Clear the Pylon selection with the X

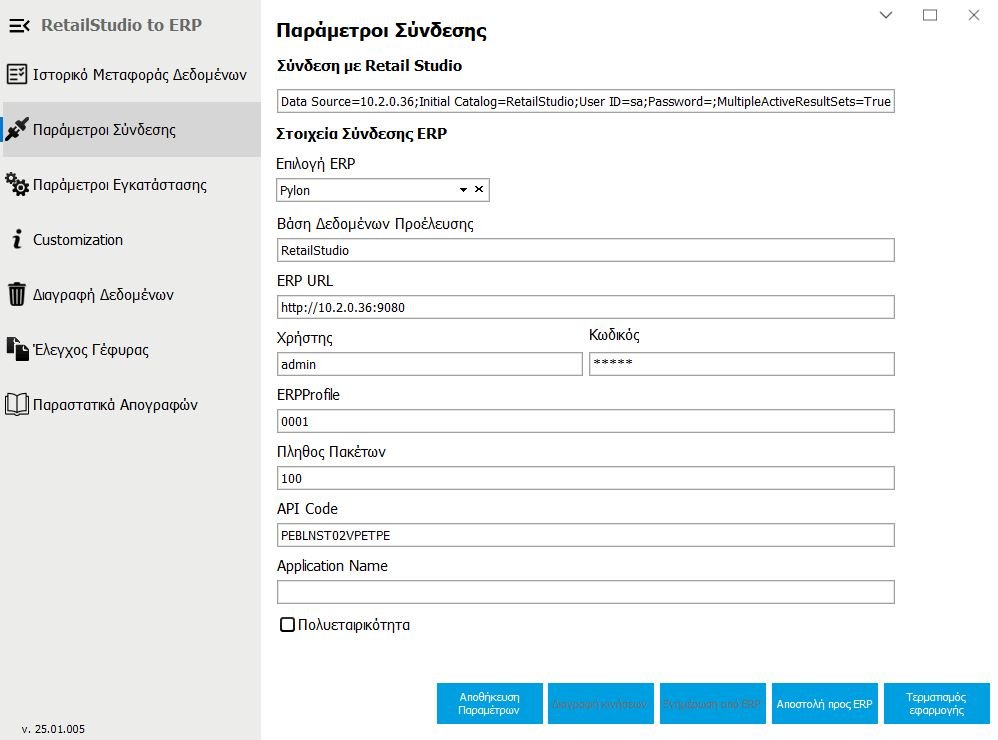(x=479, y=190)
